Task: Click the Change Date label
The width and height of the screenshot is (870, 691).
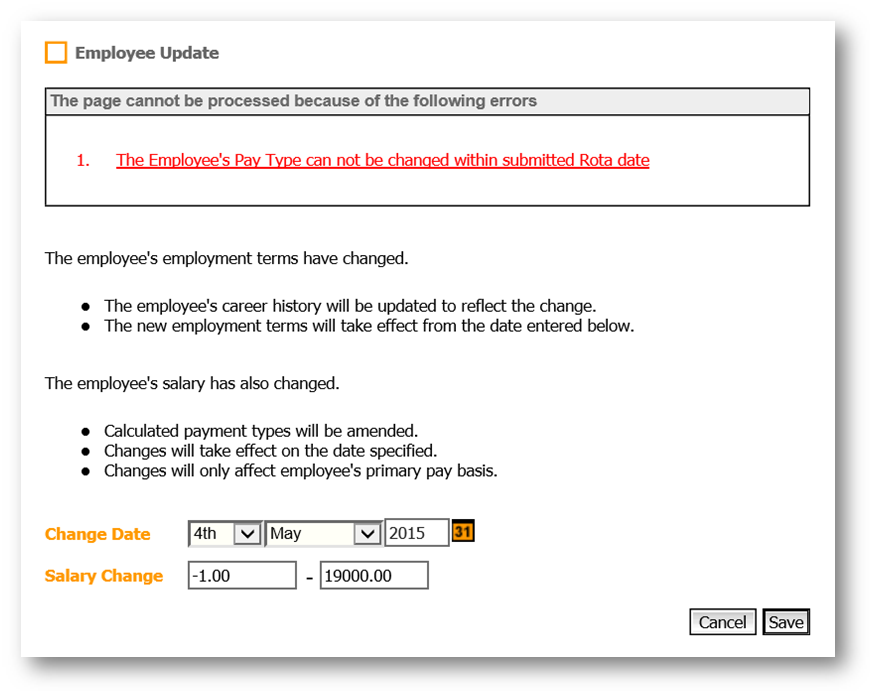Action: [x=98, y=535]
